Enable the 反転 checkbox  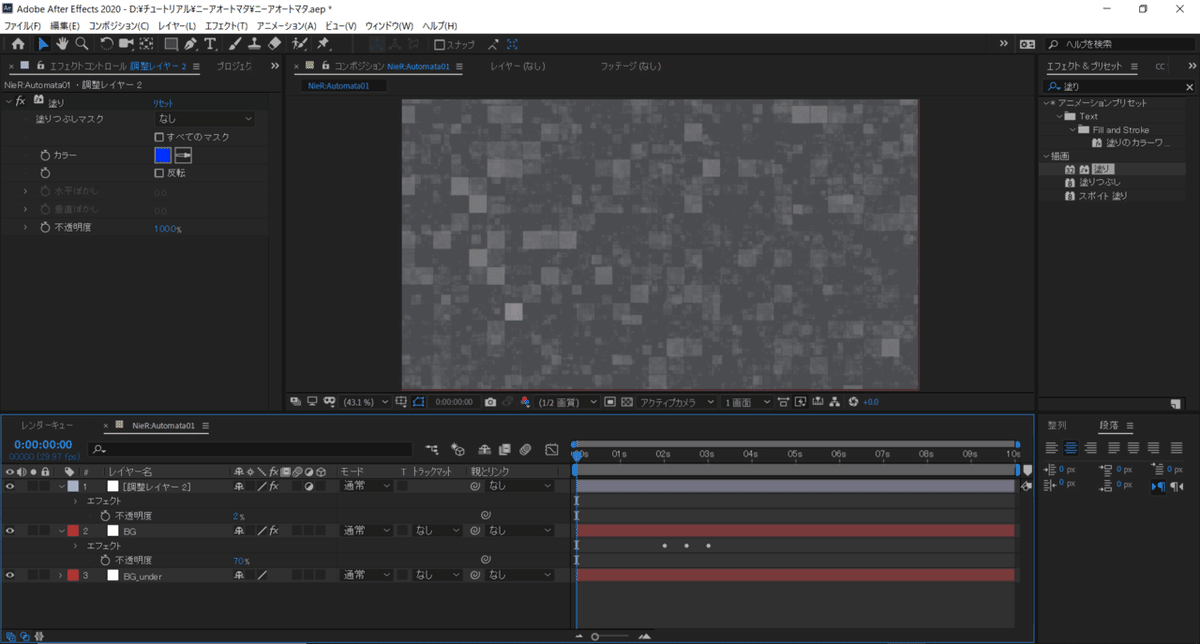click(159, 173)
